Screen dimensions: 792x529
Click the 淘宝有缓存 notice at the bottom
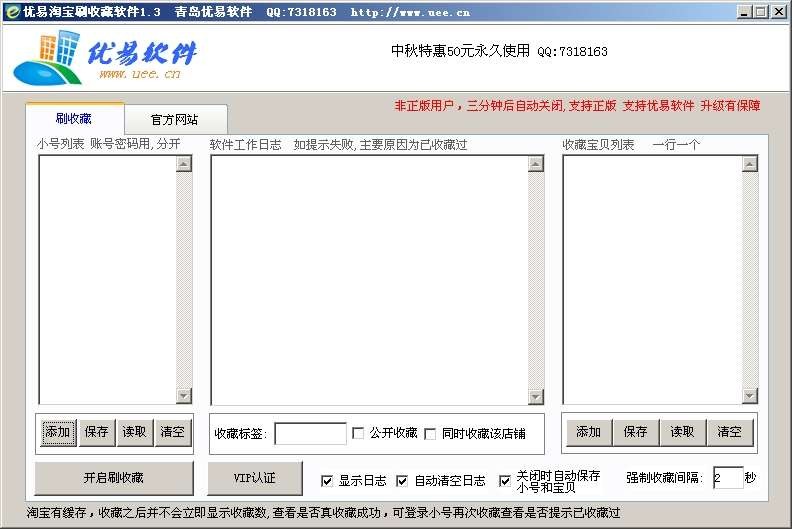click(x=323, y=513)
